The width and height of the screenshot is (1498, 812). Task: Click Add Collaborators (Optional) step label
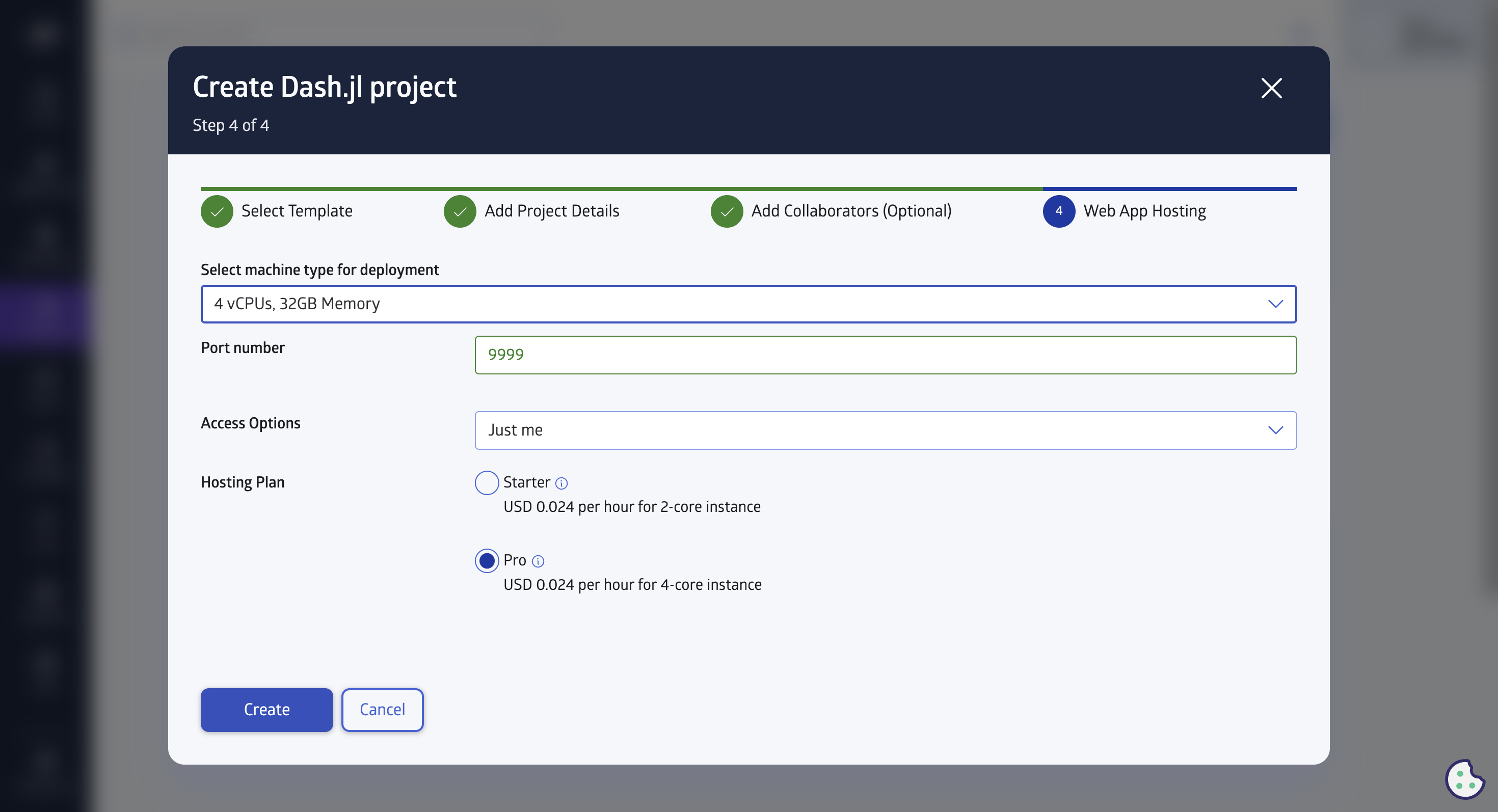(x=851, y=211)
